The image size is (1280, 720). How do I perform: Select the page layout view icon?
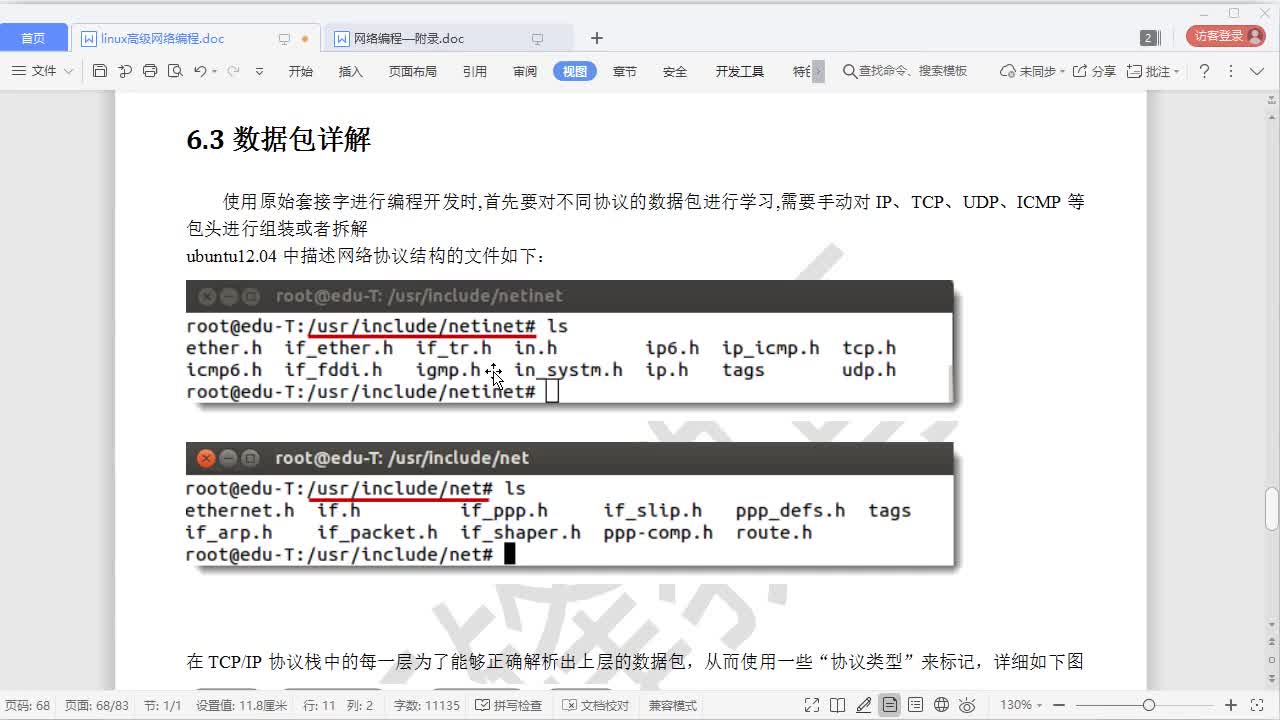point(889,705)
